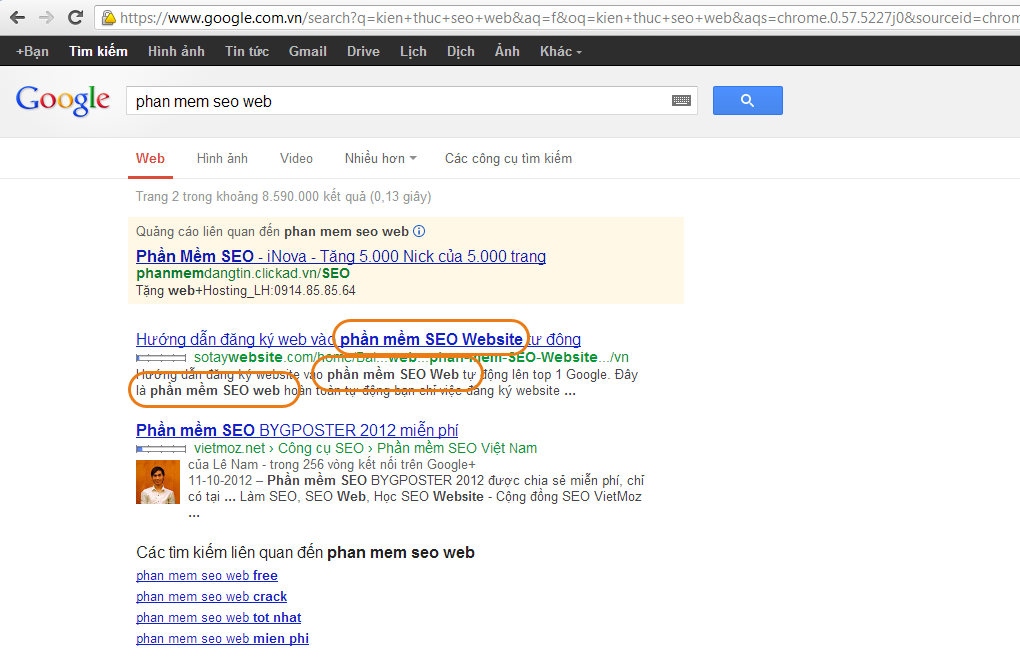Click the Google logo

[x=62, y=100]
